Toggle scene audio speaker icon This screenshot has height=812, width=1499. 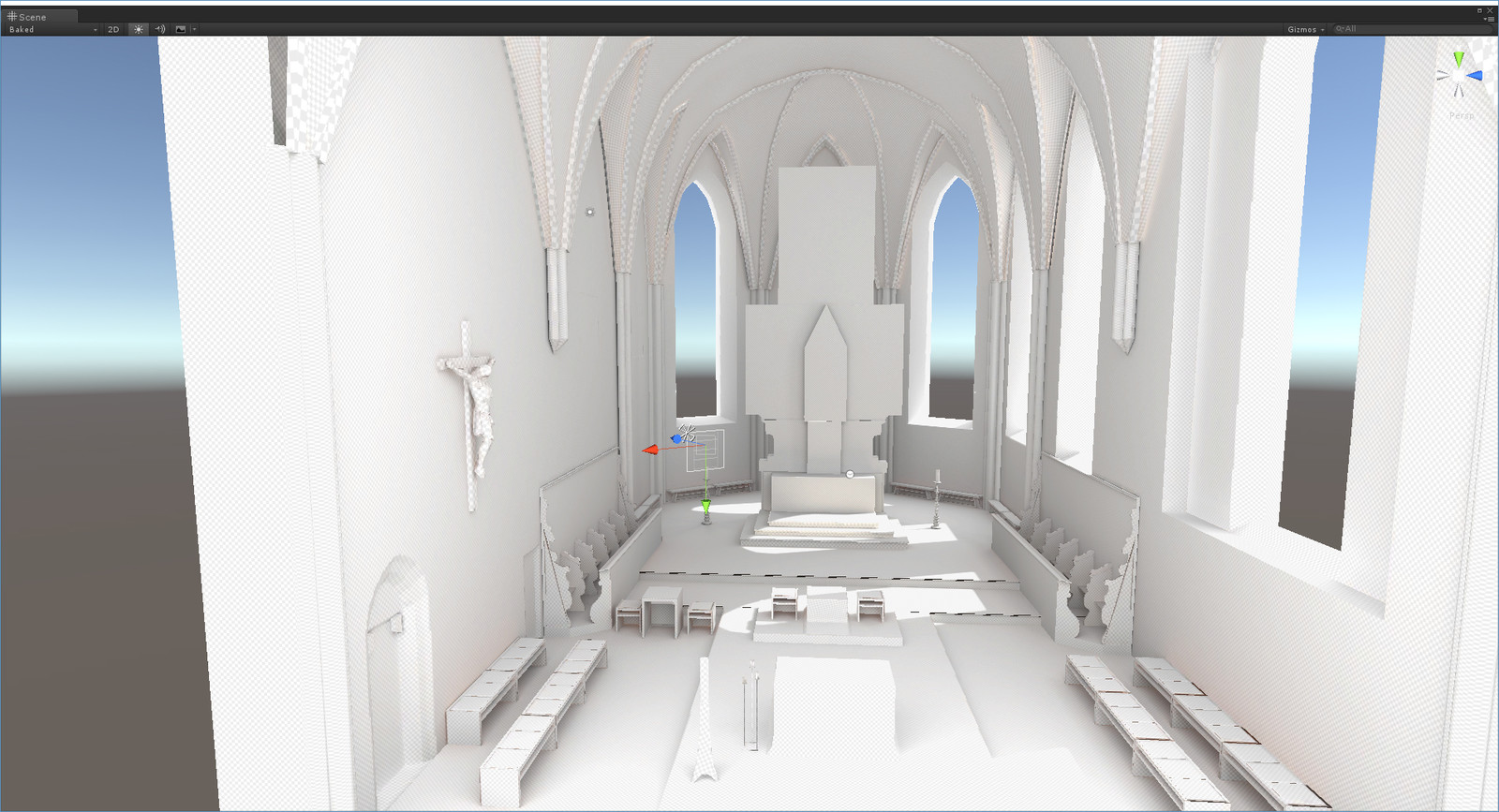[x=159, y=29]
